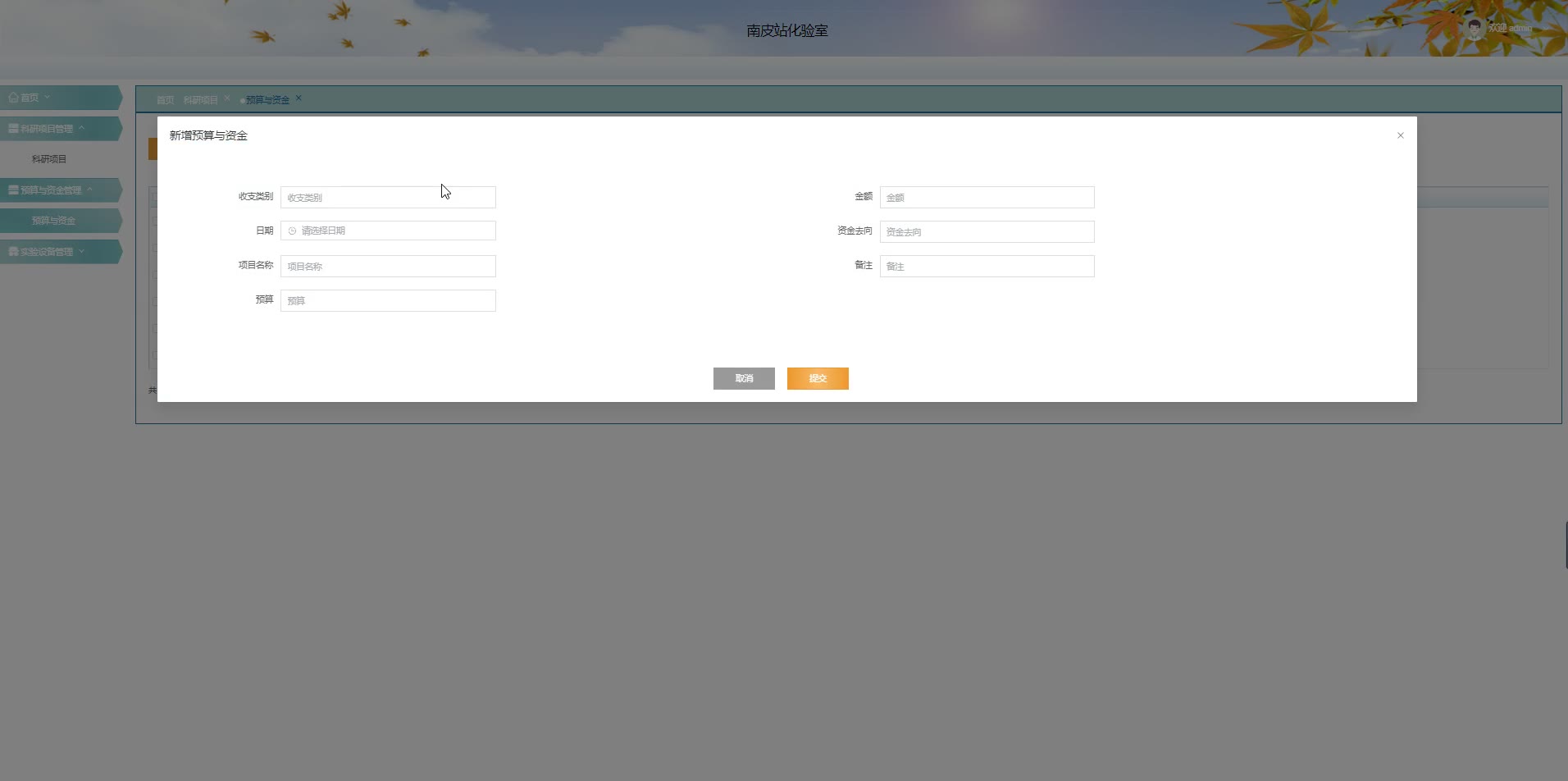Click the 取消 button
1568x781 pixels.
tap(744, 378)
